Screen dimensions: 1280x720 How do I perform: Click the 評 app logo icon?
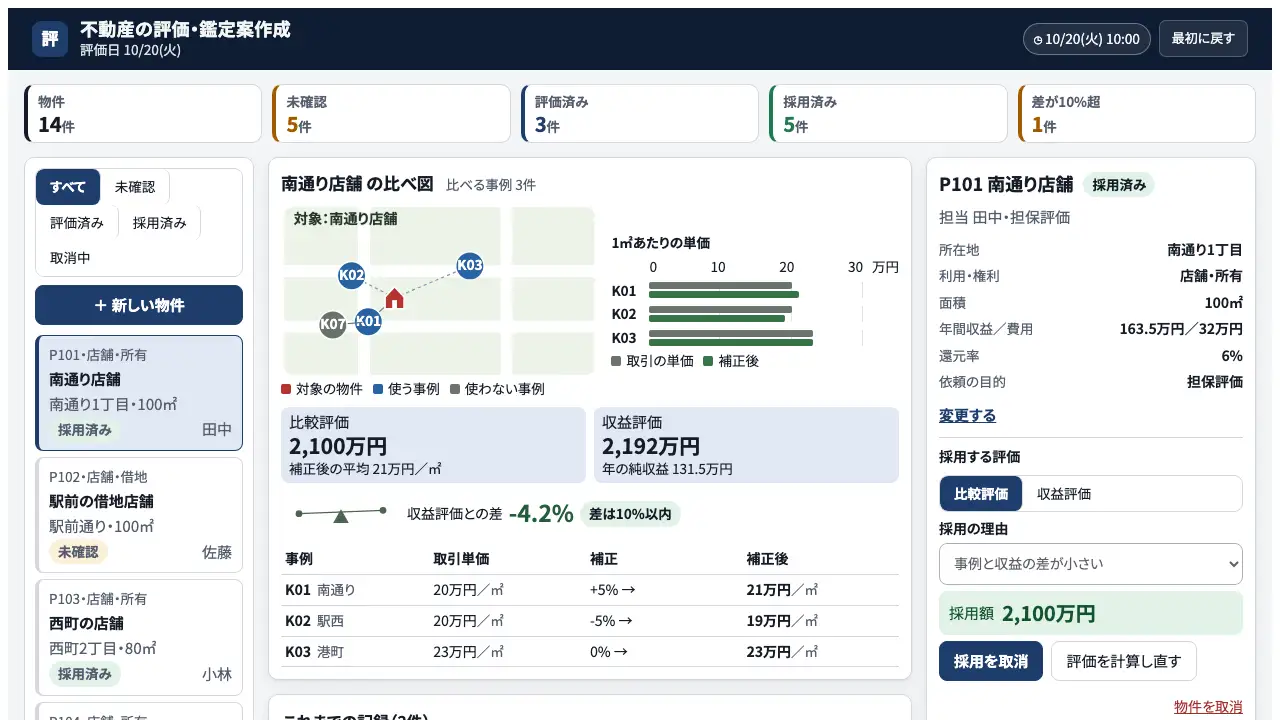[50, 39]
